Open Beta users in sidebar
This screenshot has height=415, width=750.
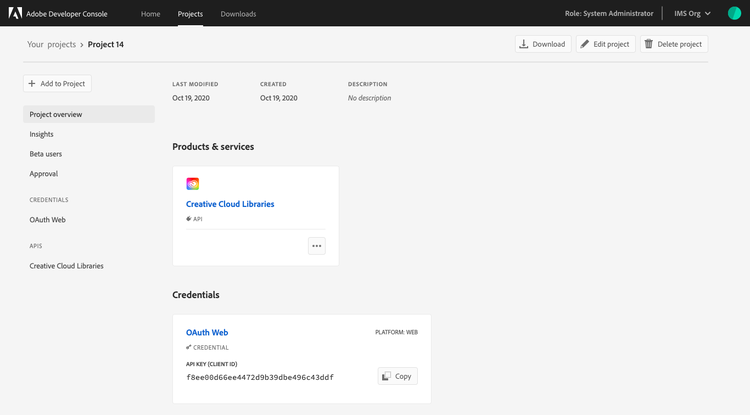pos(46,154)
